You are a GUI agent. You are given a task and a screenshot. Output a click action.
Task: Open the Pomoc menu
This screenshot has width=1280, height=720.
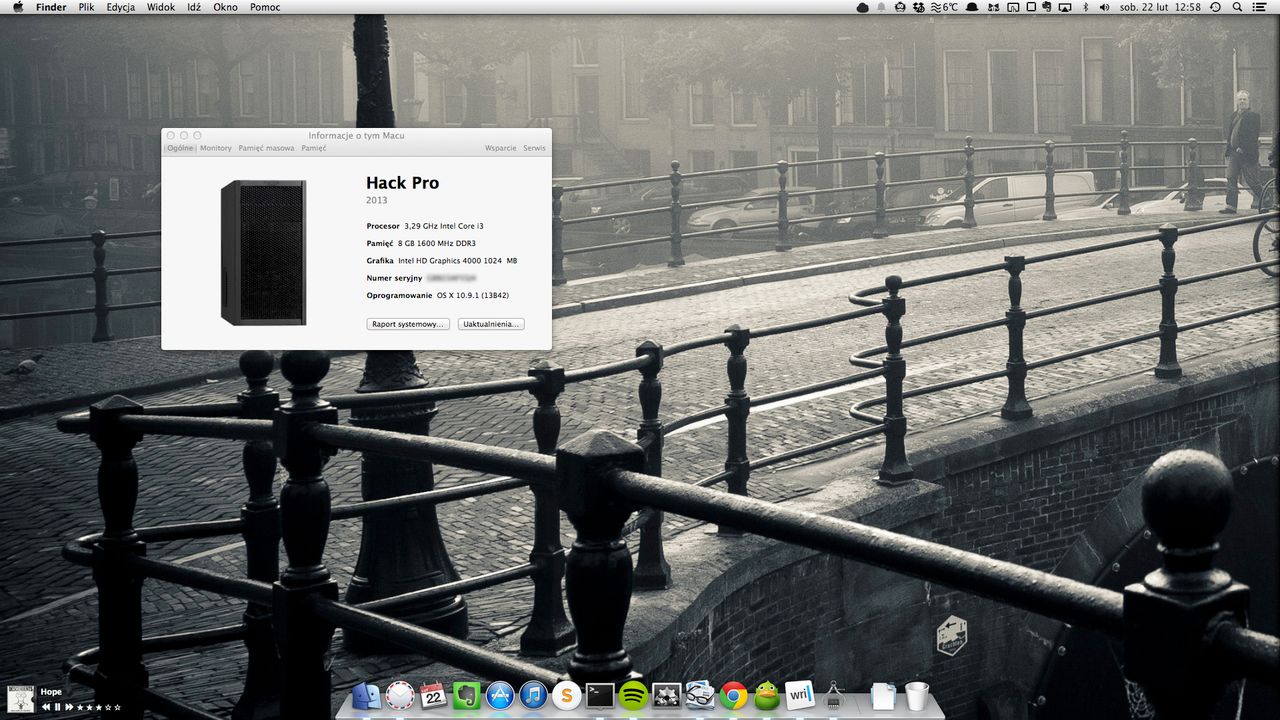coord(265,7)
